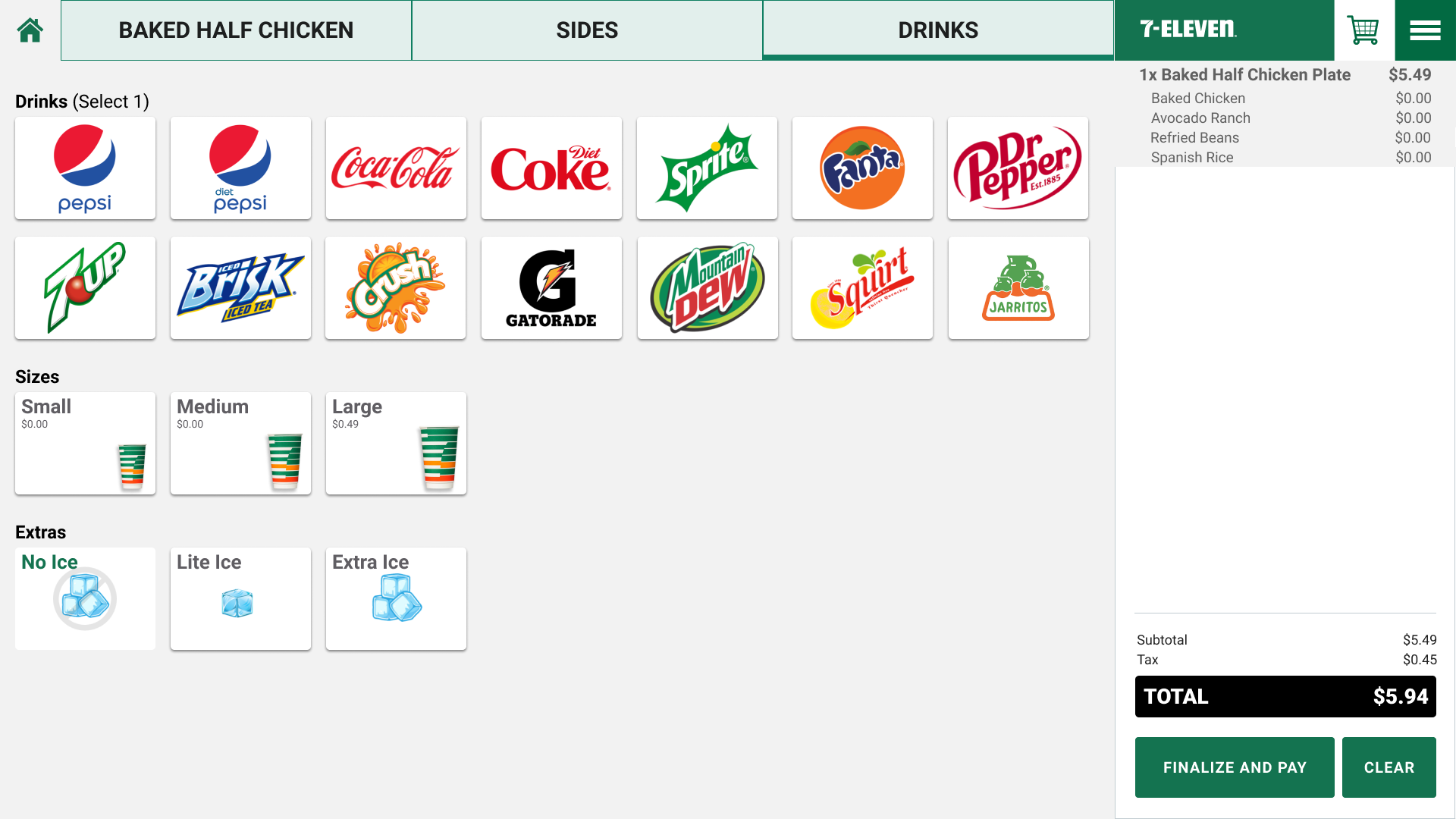1456x819 pixels.
Task: Finalize and pay for the order
Action: (1235, 767)
